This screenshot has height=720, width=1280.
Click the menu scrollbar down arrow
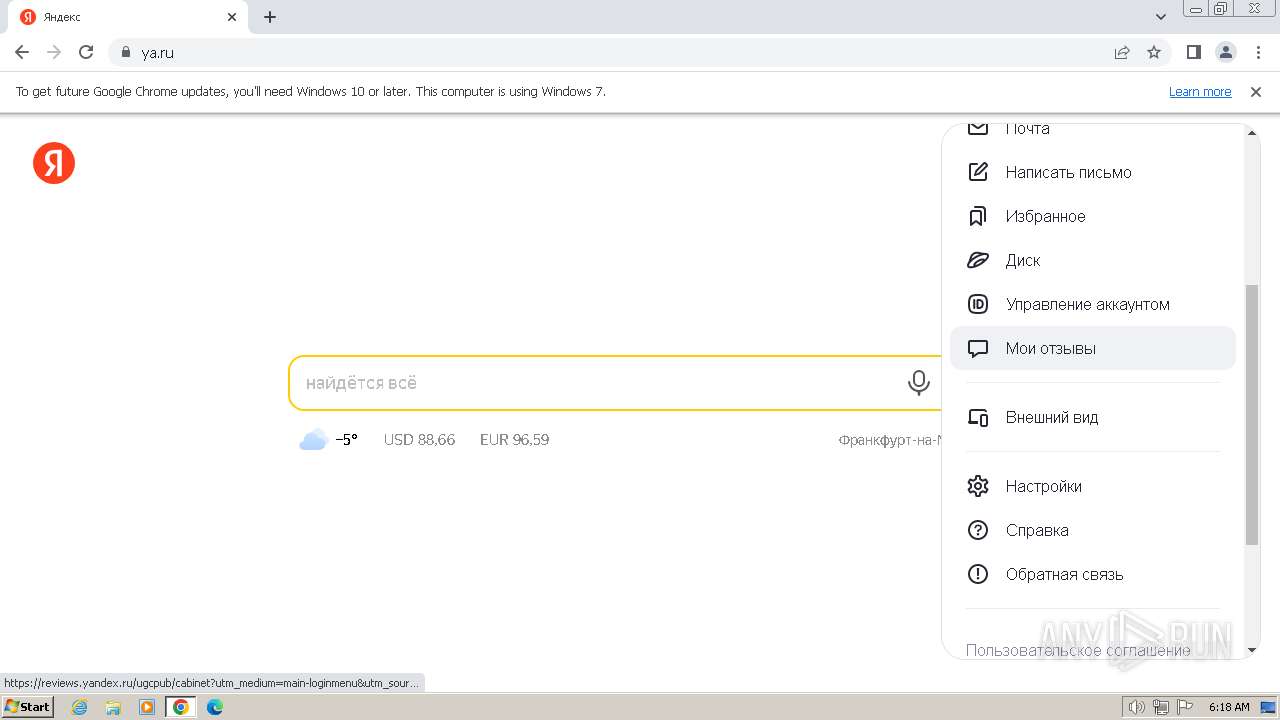pyautogui.click(x=1252, y=650)
